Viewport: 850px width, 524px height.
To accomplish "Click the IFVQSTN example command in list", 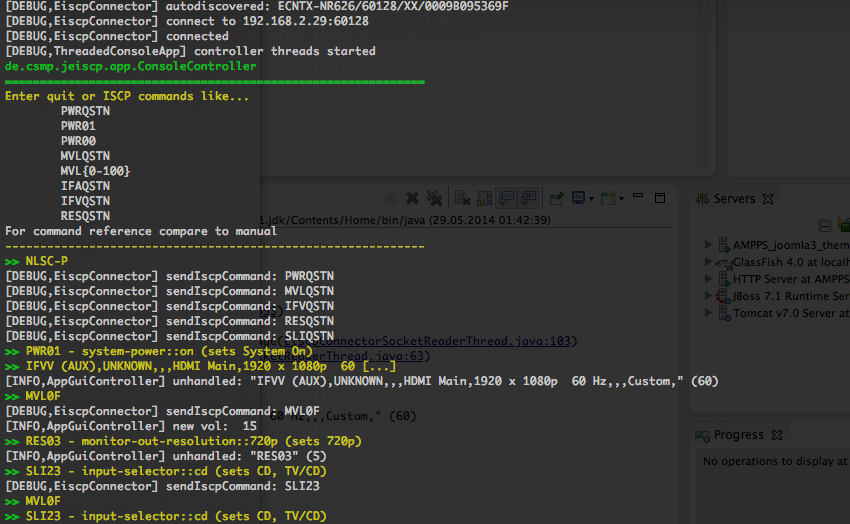I will [85, 201].
